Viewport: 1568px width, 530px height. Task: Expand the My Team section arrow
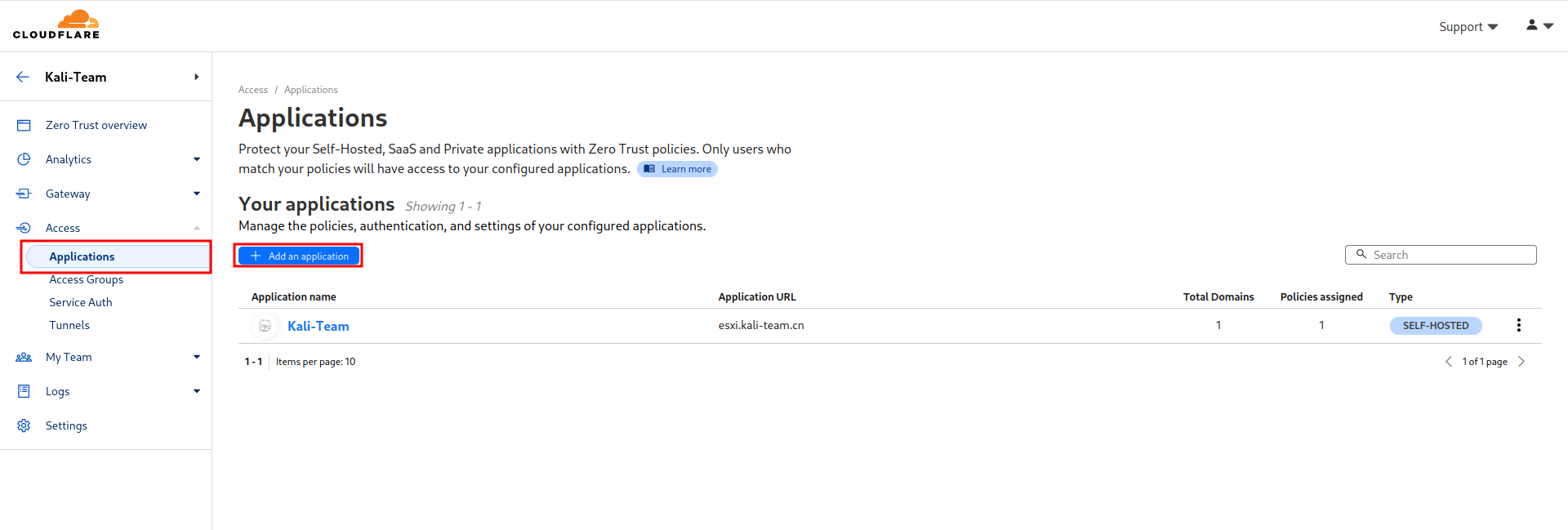(x=197, y=357)
